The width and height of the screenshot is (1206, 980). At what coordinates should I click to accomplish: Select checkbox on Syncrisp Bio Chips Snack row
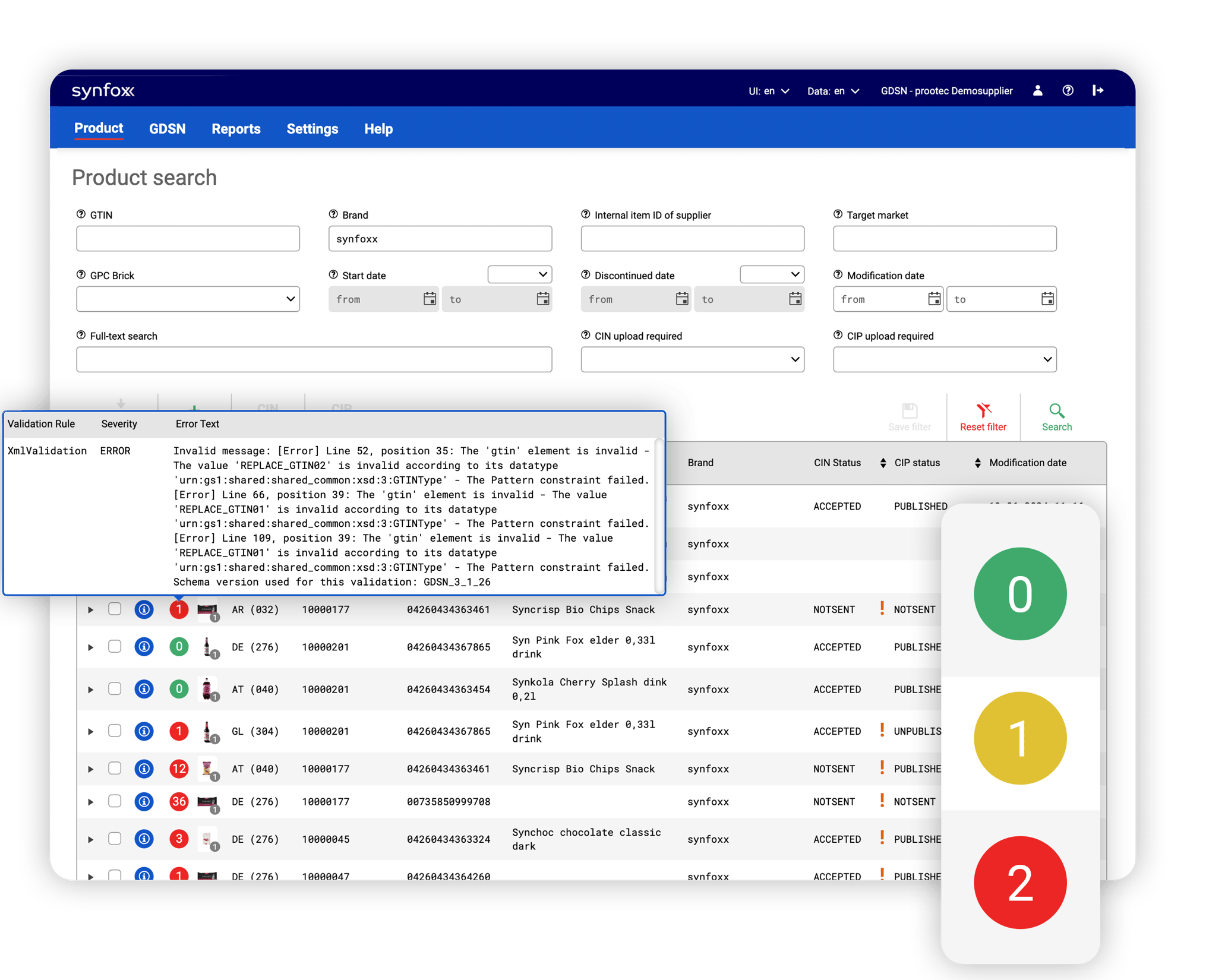[x=115, y=609]
